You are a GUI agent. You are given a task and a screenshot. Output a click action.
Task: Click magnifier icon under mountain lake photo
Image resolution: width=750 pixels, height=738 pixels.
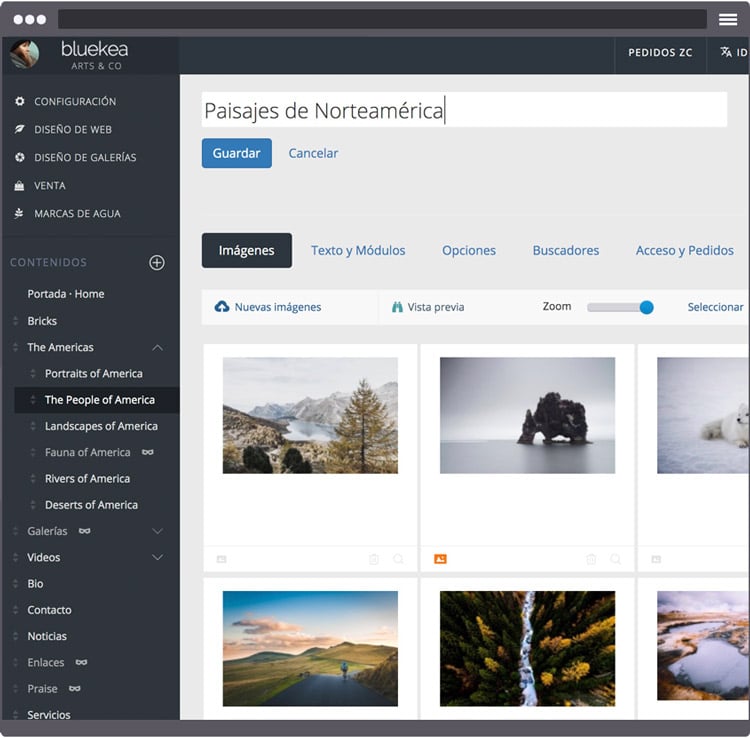[x=398, y=559]
